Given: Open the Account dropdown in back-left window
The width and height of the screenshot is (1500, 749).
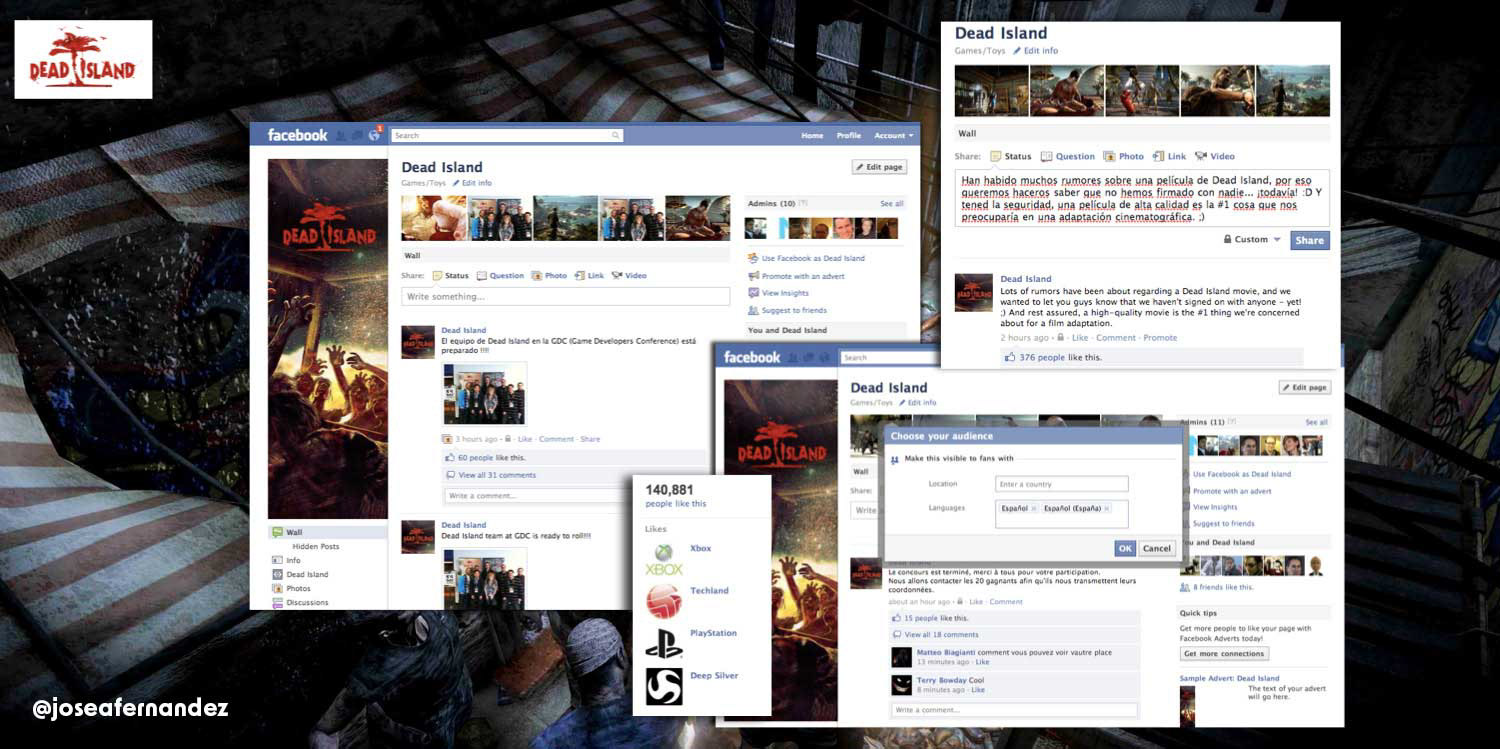Looking at the screenshot, I should [894, 135].
